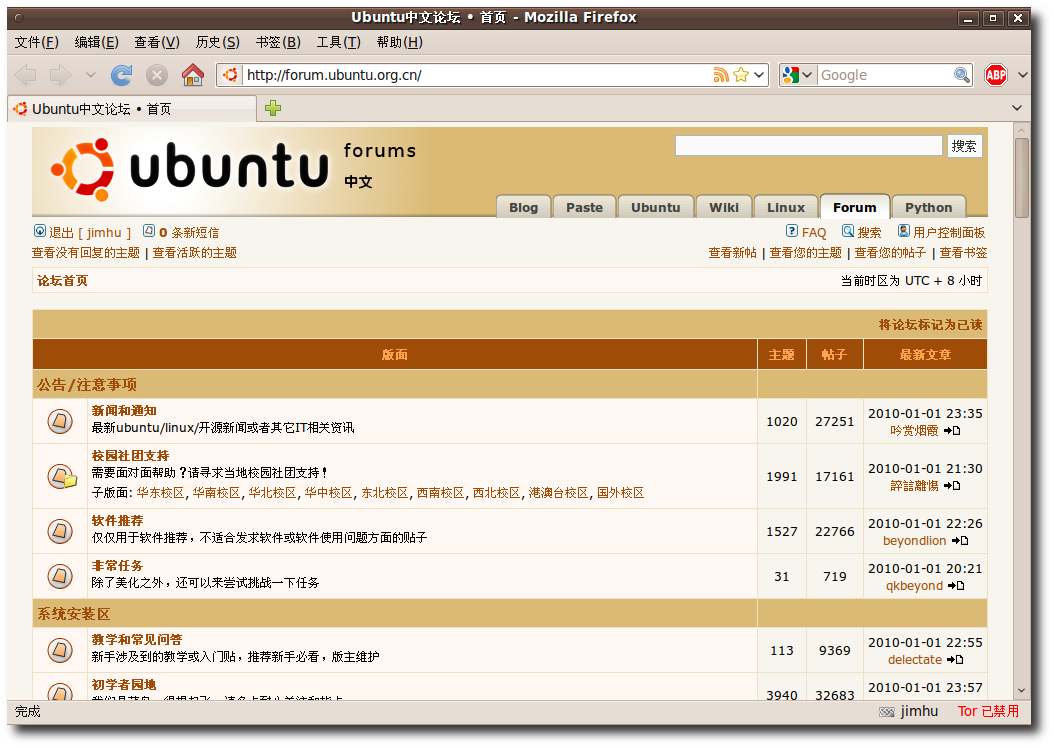This screenshot has height=748, width=1054.
Task: Reload the page with the refresh icon
Action: point(122,75)
